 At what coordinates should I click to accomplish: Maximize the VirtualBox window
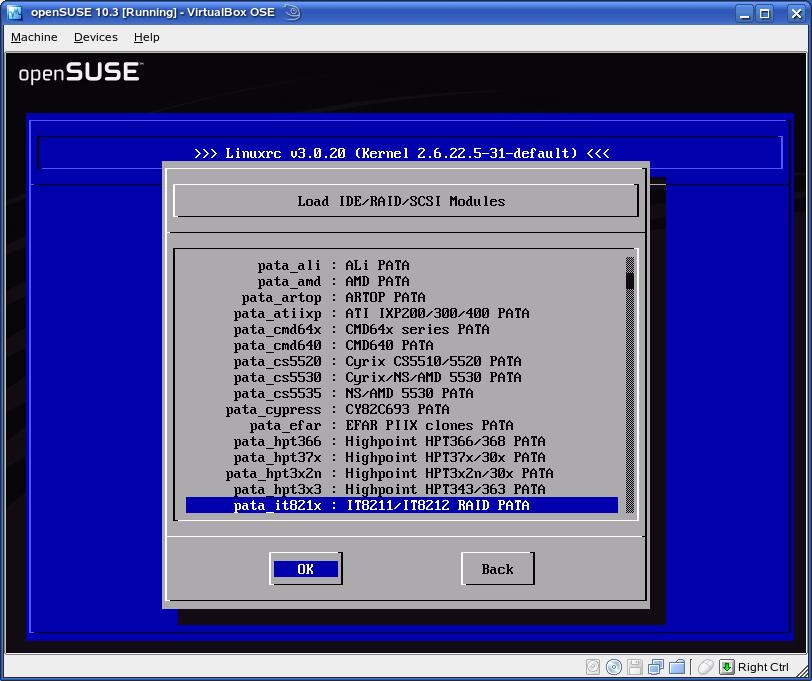tap(764, 13)
